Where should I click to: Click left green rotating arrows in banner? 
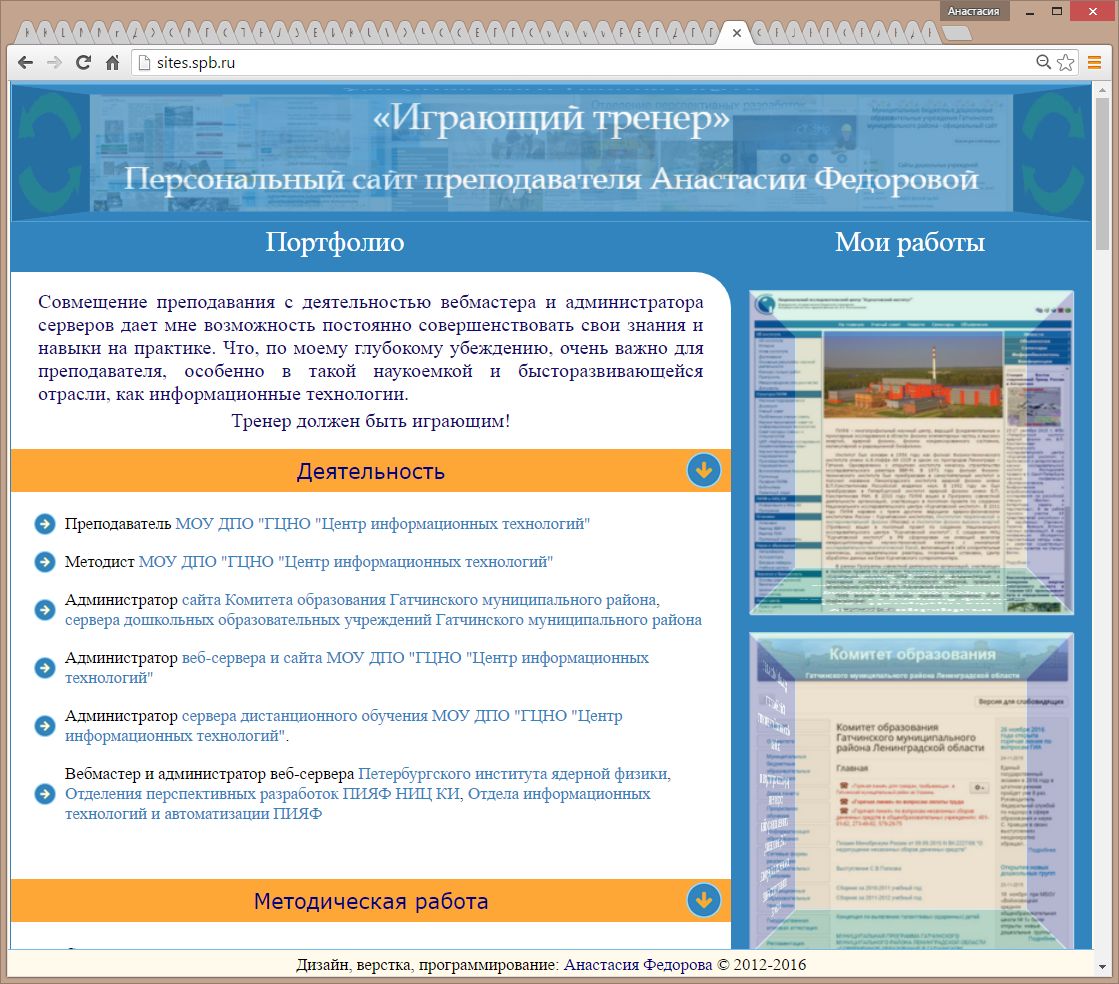49,151
